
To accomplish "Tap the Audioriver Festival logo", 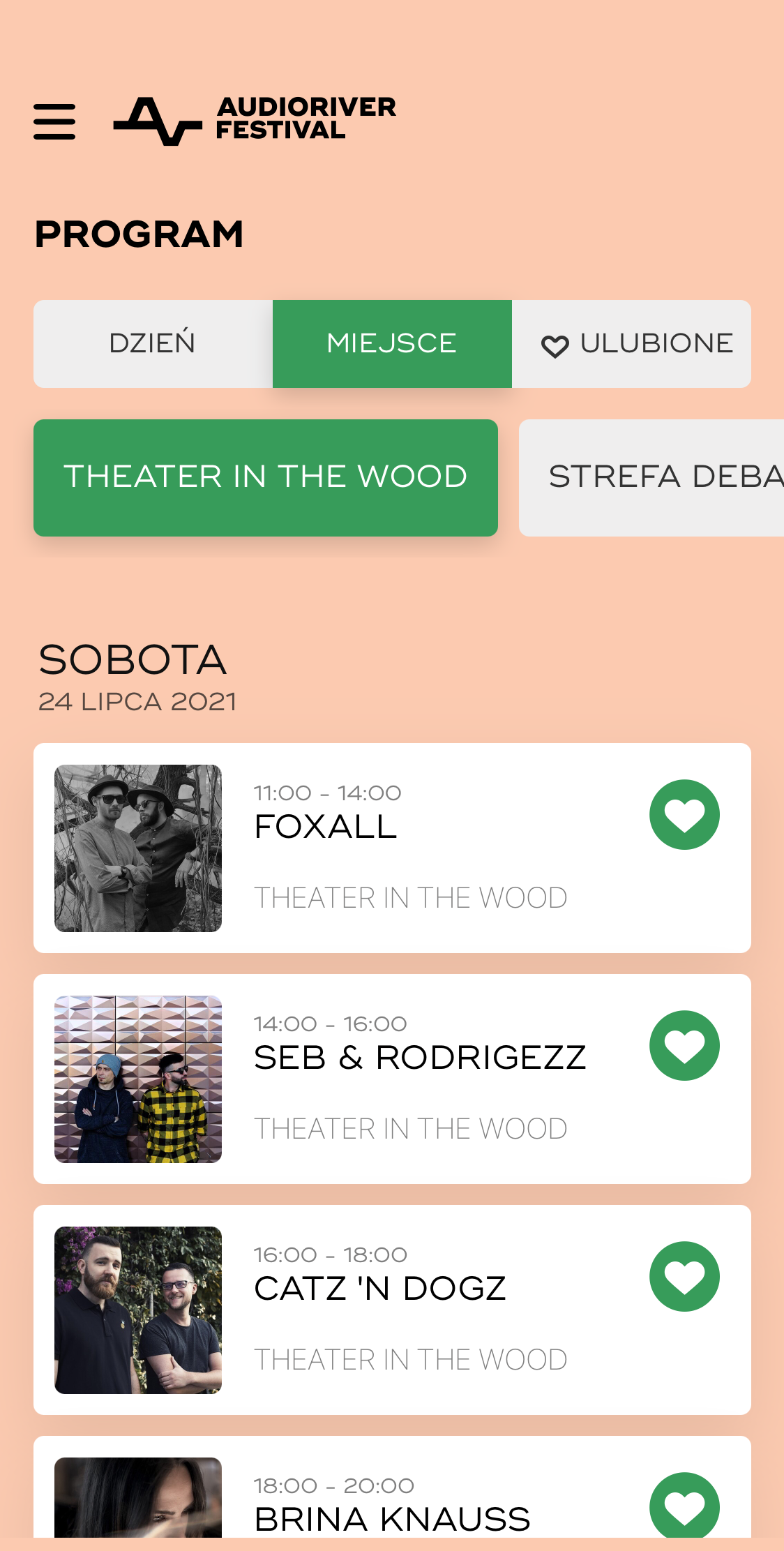I will 255,120.
